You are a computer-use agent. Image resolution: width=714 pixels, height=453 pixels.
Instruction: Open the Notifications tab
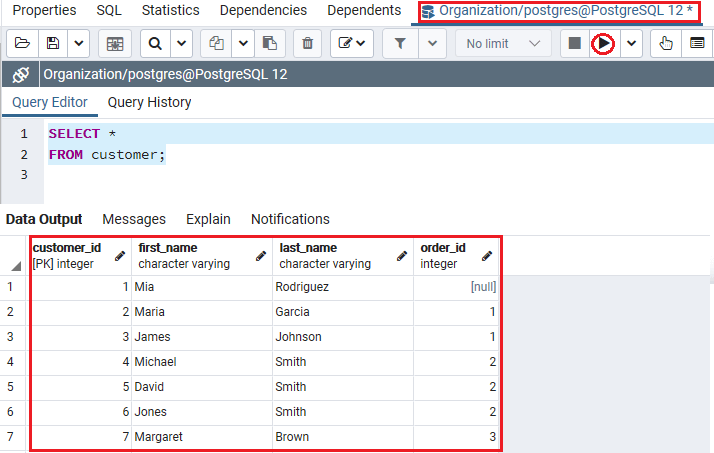point(290,219)
